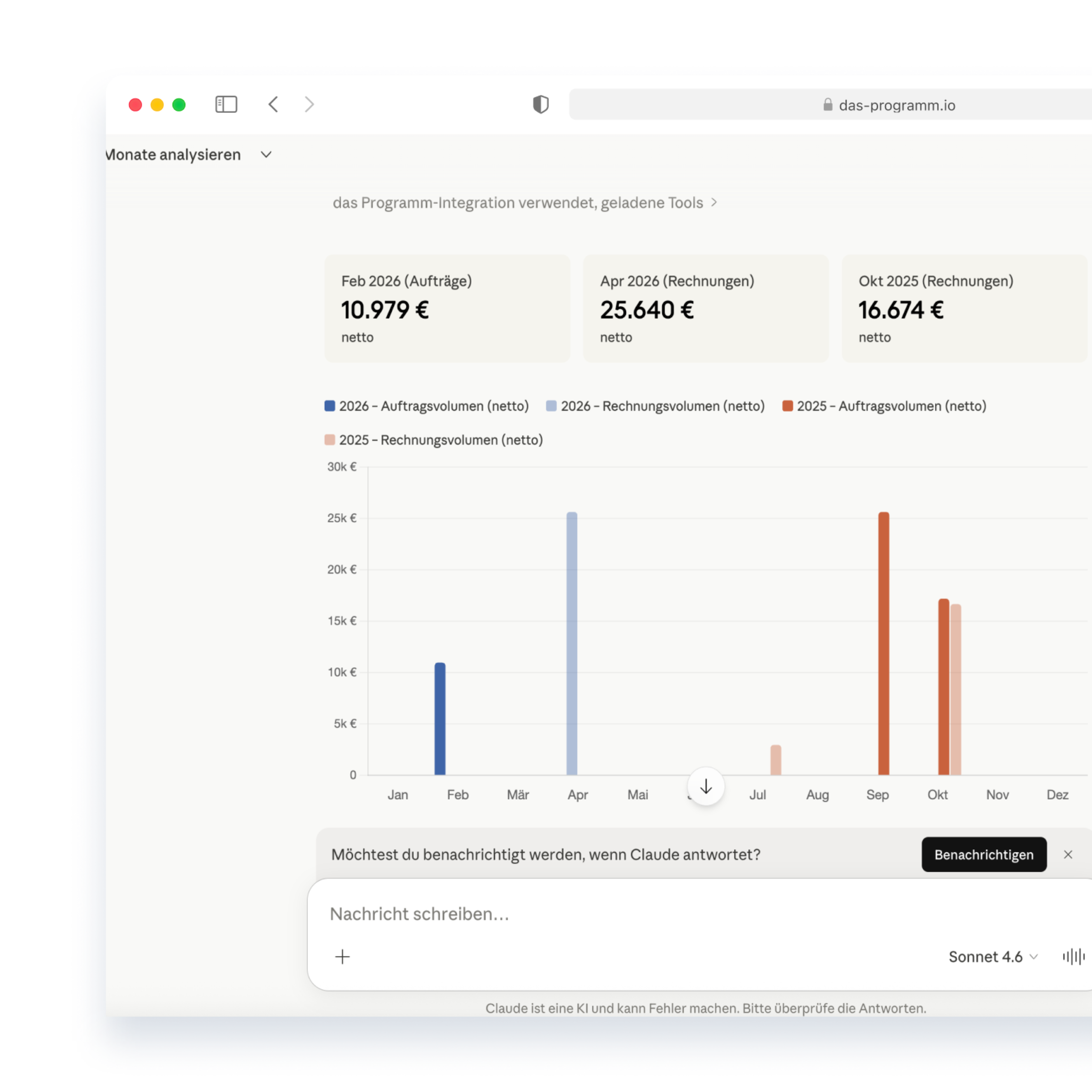Click the light blue swatch for 2026 Rechnungsvolumen
The image size is (1092, 1092).
point(552,406)
